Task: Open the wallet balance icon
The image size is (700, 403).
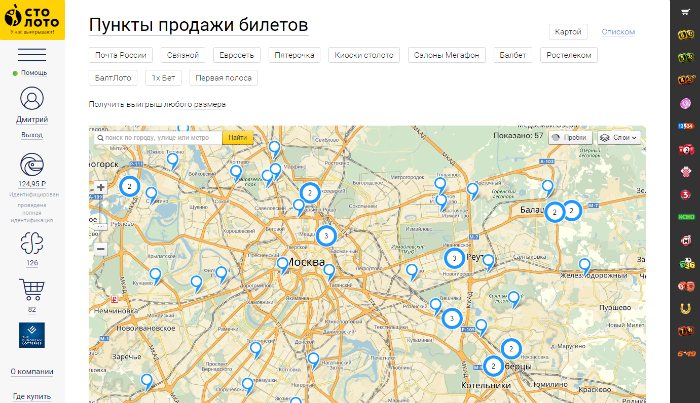Action: pos(32,165)
